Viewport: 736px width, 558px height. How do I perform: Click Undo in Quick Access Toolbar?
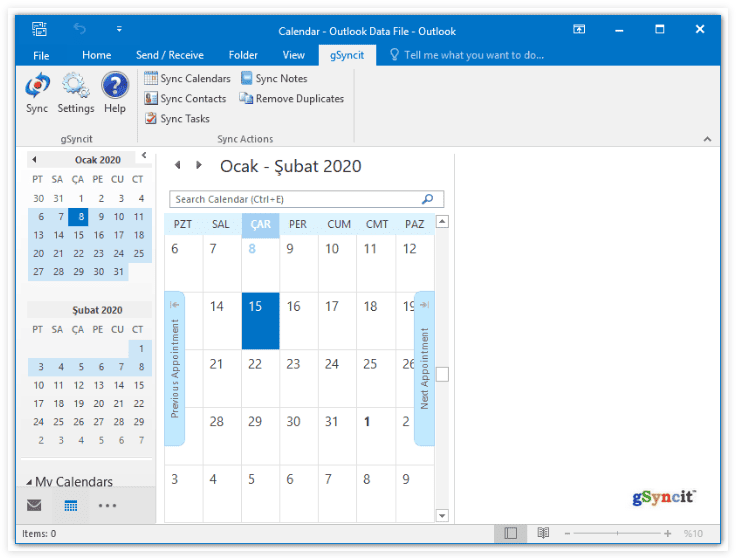(80, 29)
